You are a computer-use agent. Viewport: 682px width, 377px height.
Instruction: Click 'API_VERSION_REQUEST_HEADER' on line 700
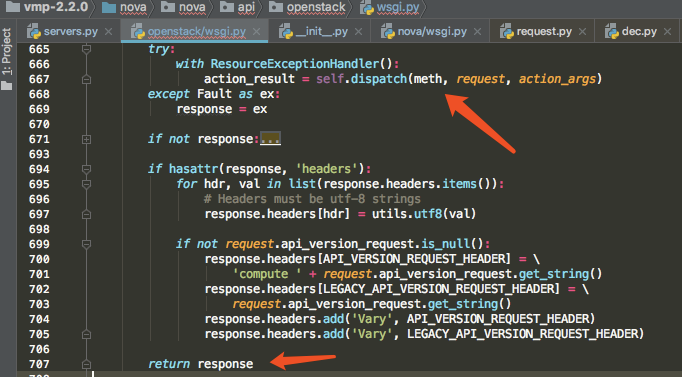click(415, 259)
